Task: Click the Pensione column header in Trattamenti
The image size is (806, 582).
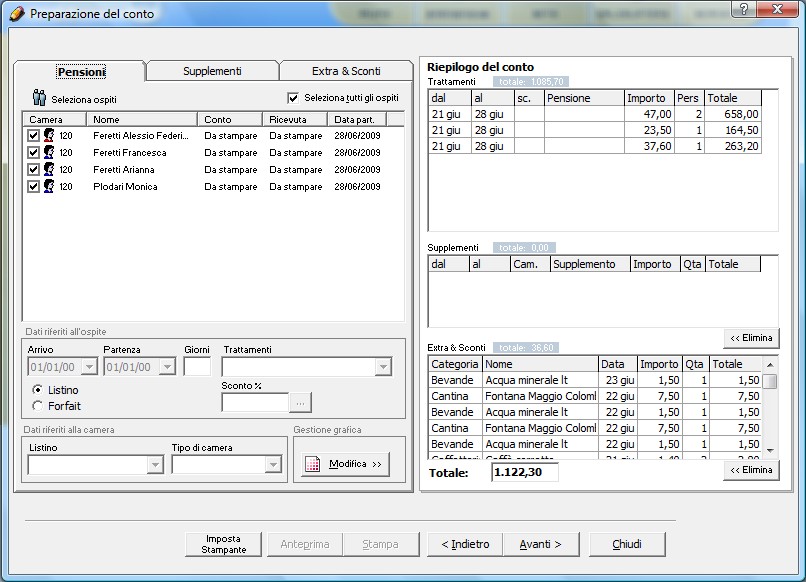Action: 584,98
